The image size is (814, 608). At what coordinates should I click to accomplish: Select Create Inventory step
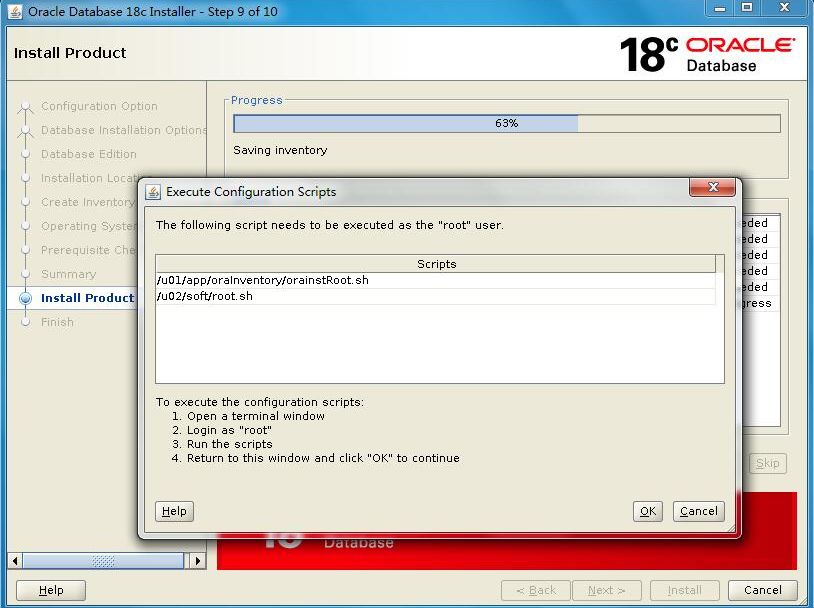pos(88,202)
